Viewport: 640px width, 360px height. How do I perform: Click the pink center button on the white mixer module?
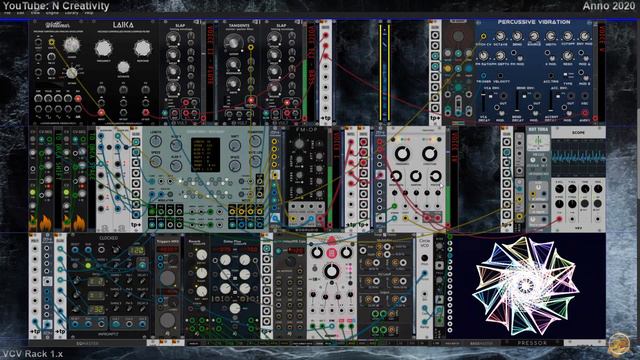(x=331, y=254)
